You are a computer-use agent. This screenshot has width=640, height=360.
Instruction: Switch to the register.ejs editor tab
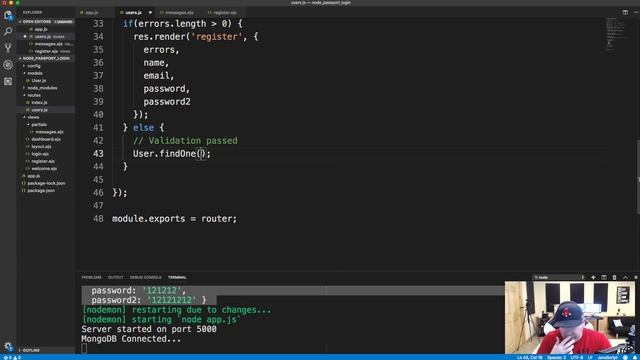[224, 12]
